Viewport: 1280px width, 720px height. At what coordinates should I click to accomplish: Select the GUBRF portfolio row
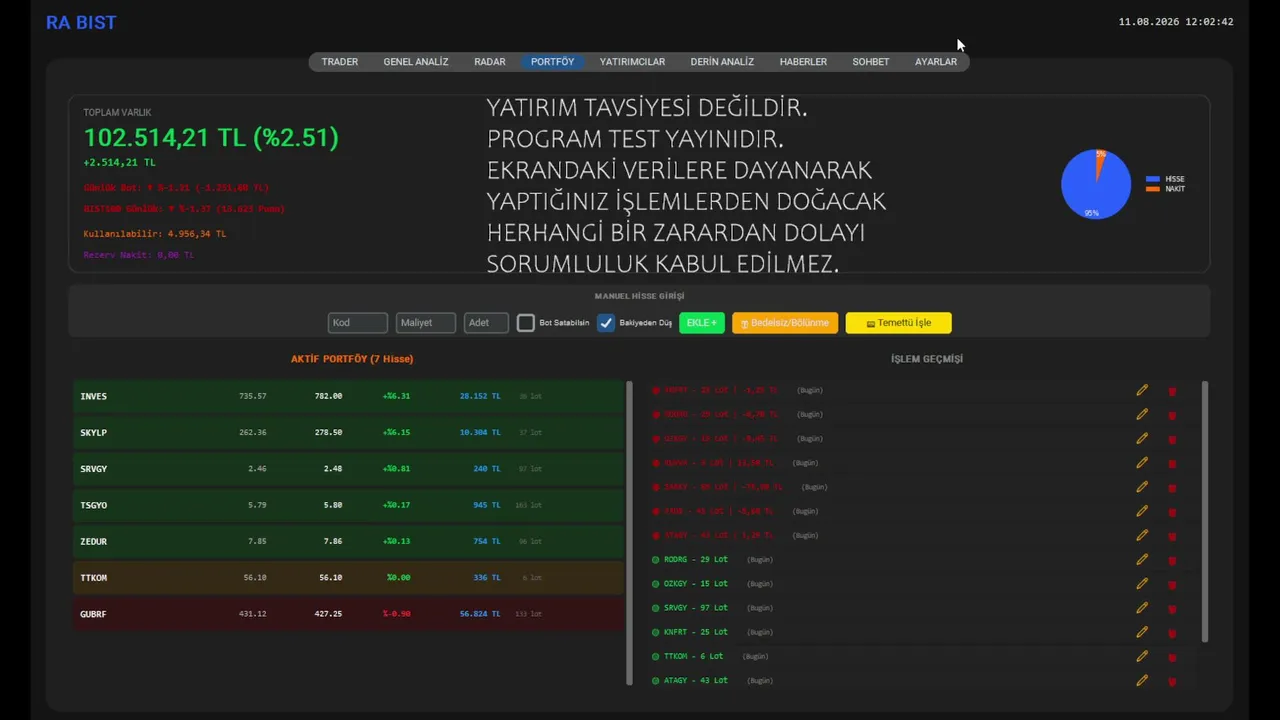(348, 614)
